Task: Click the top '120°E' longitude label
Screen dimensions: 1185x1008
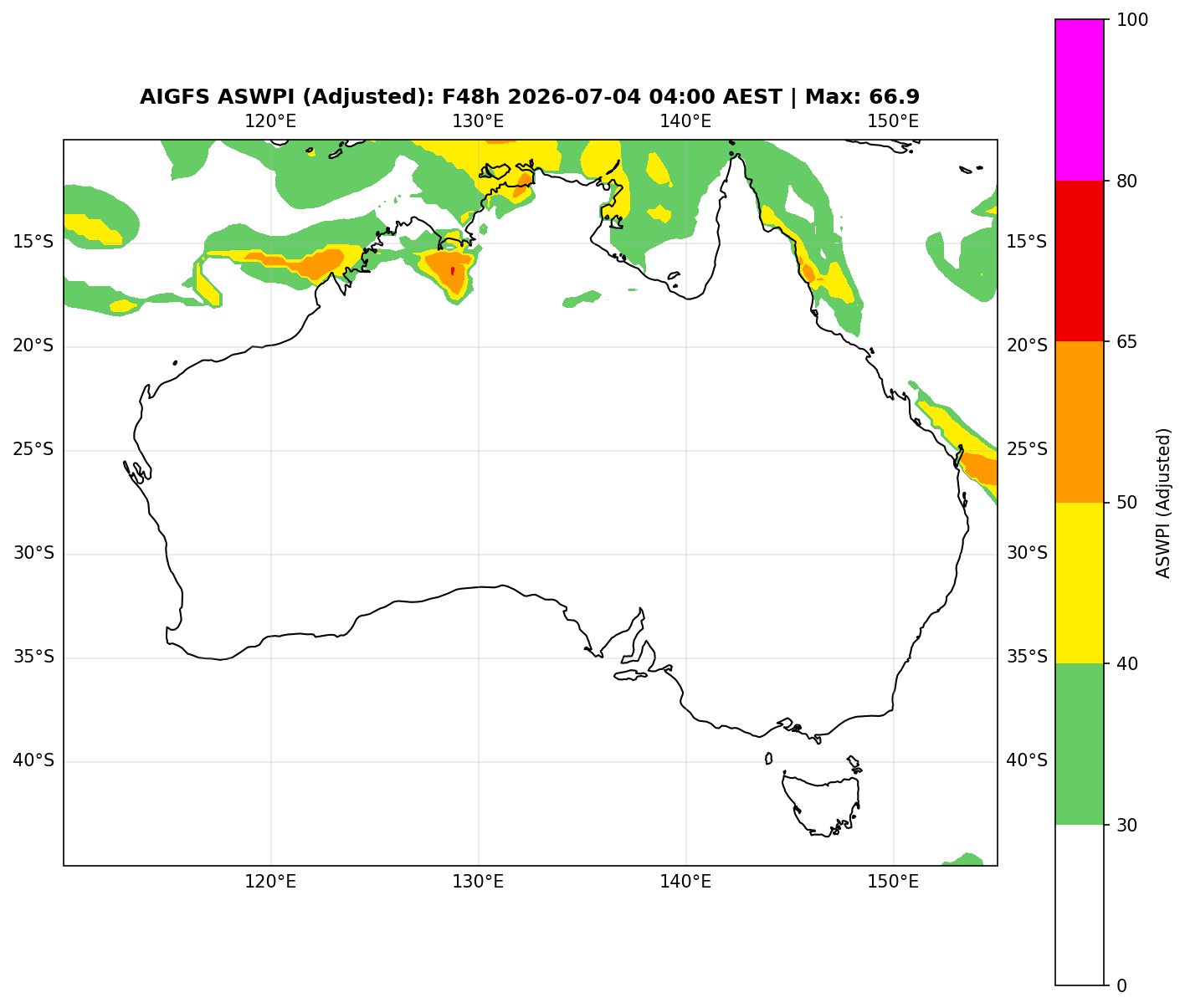Action: pyautogui.click(x=270, y=121)
